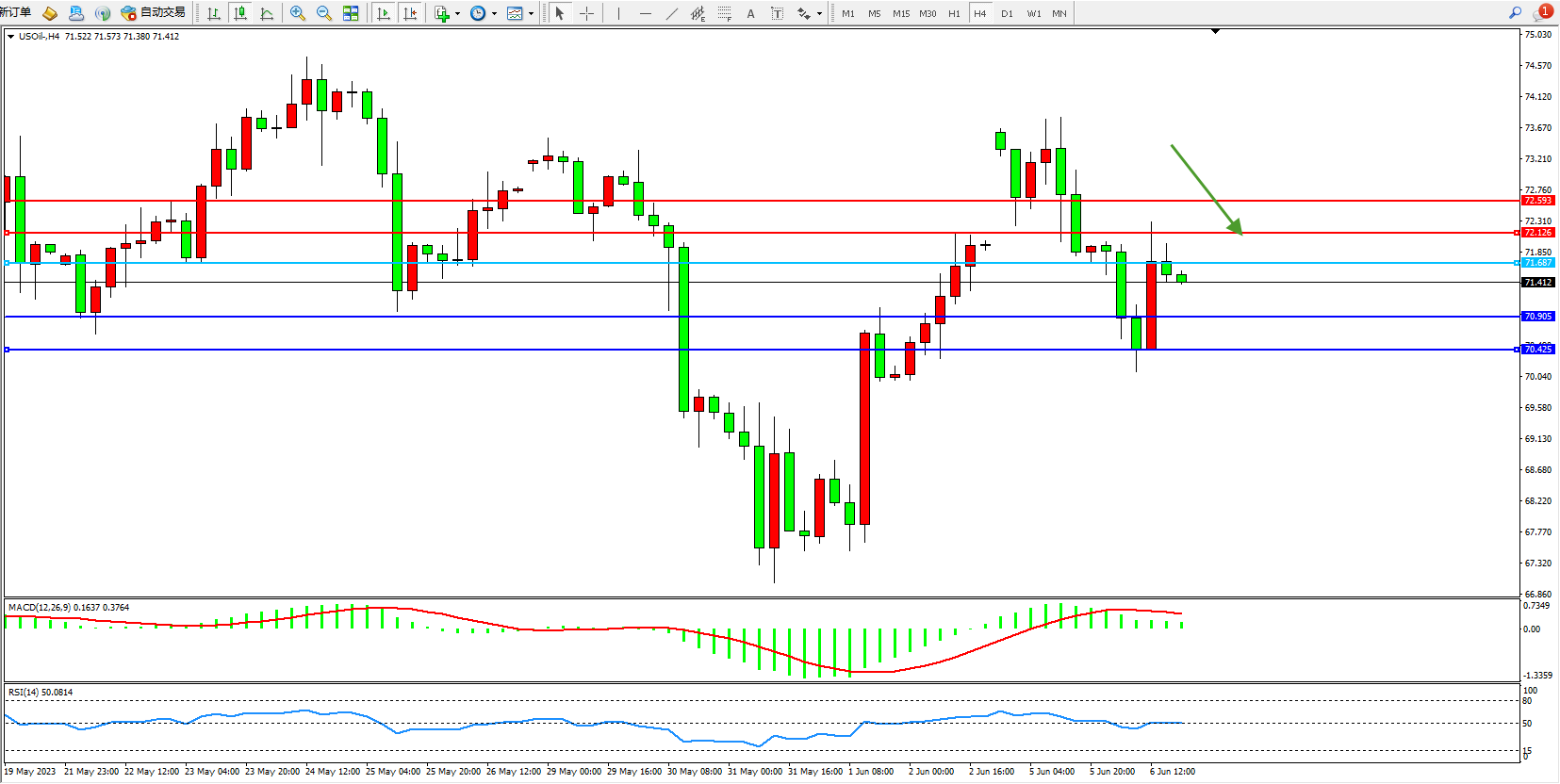This screenshot has height=784, width=1560.
Task: Select the draw vertical line tool
Action: pos(618,13)
